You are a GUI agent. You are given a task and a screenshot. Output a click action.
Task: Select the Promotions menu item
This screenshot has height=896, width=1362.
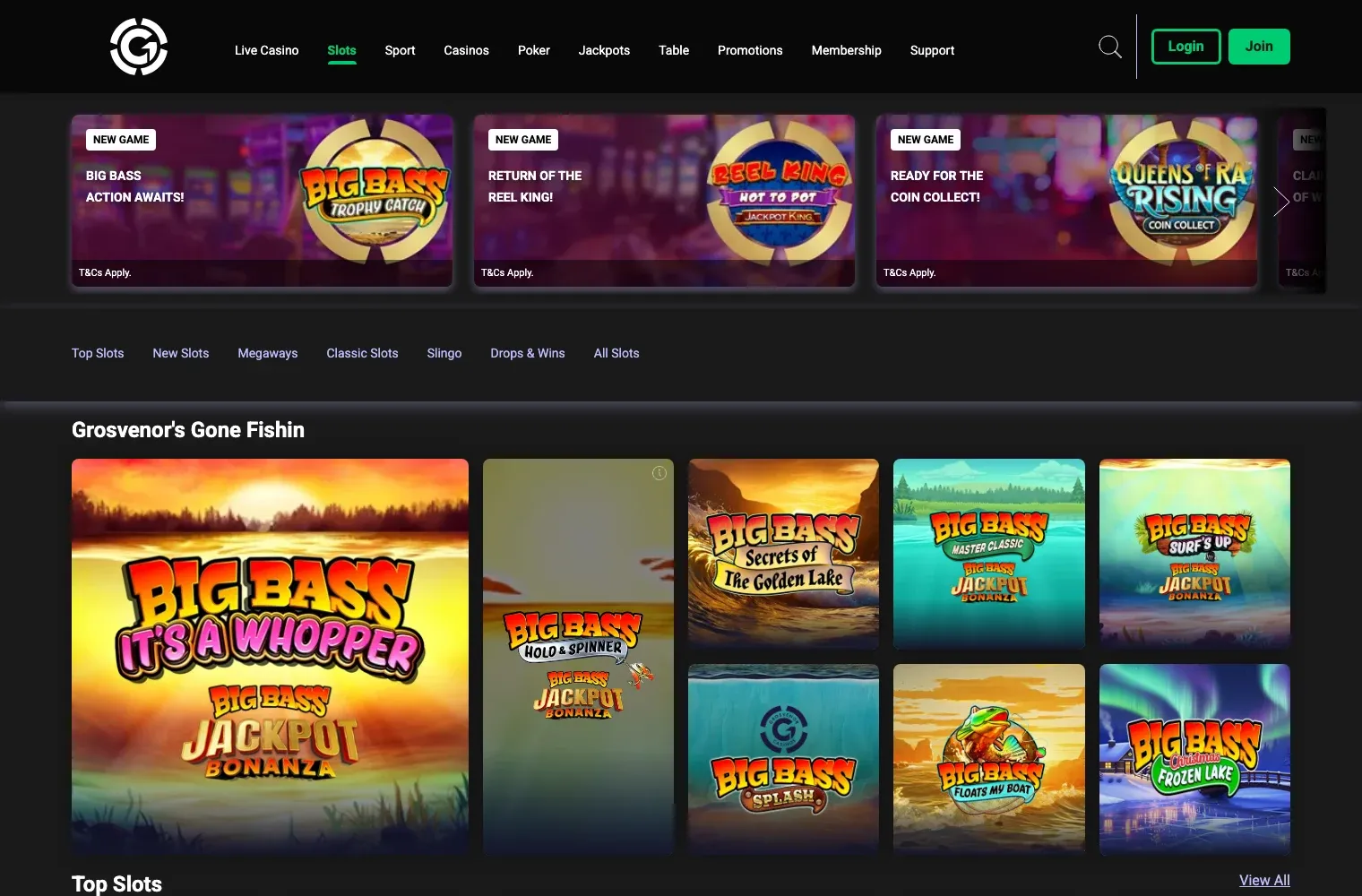coord(750,50)
